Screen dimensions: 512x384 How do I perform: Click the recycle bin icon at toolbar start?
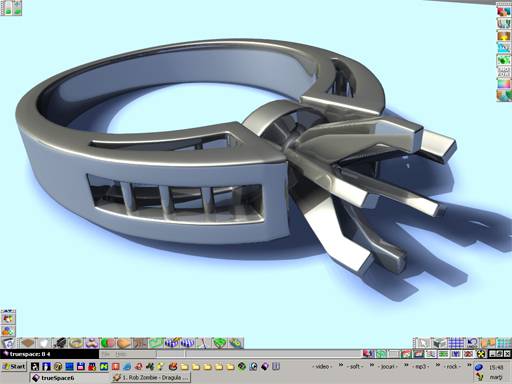click(x=8, y=343)
